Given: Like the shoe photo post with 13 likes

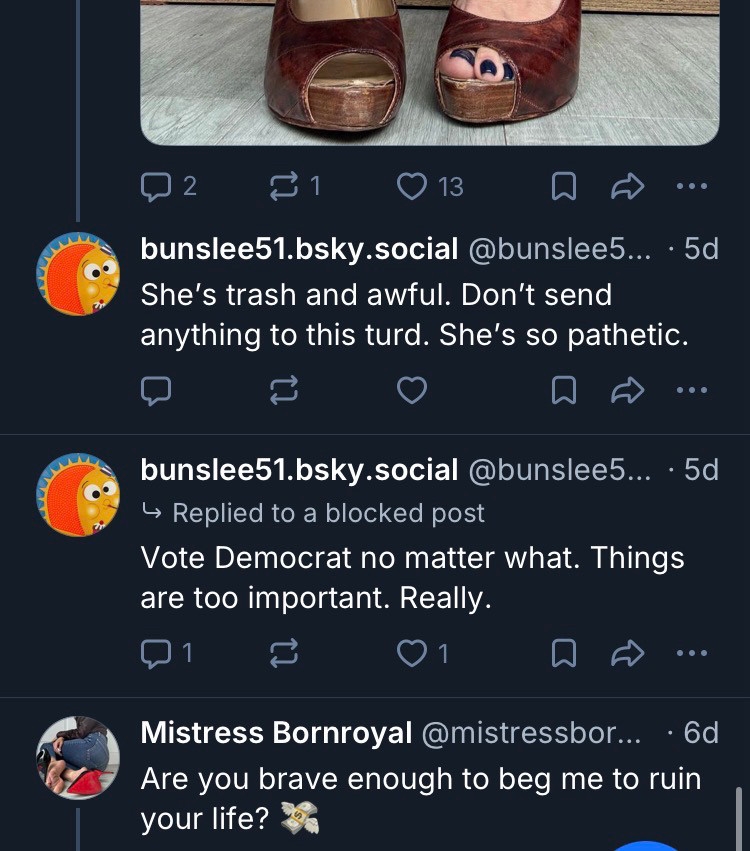Looking at the screenshot, I should pos(413,186).
